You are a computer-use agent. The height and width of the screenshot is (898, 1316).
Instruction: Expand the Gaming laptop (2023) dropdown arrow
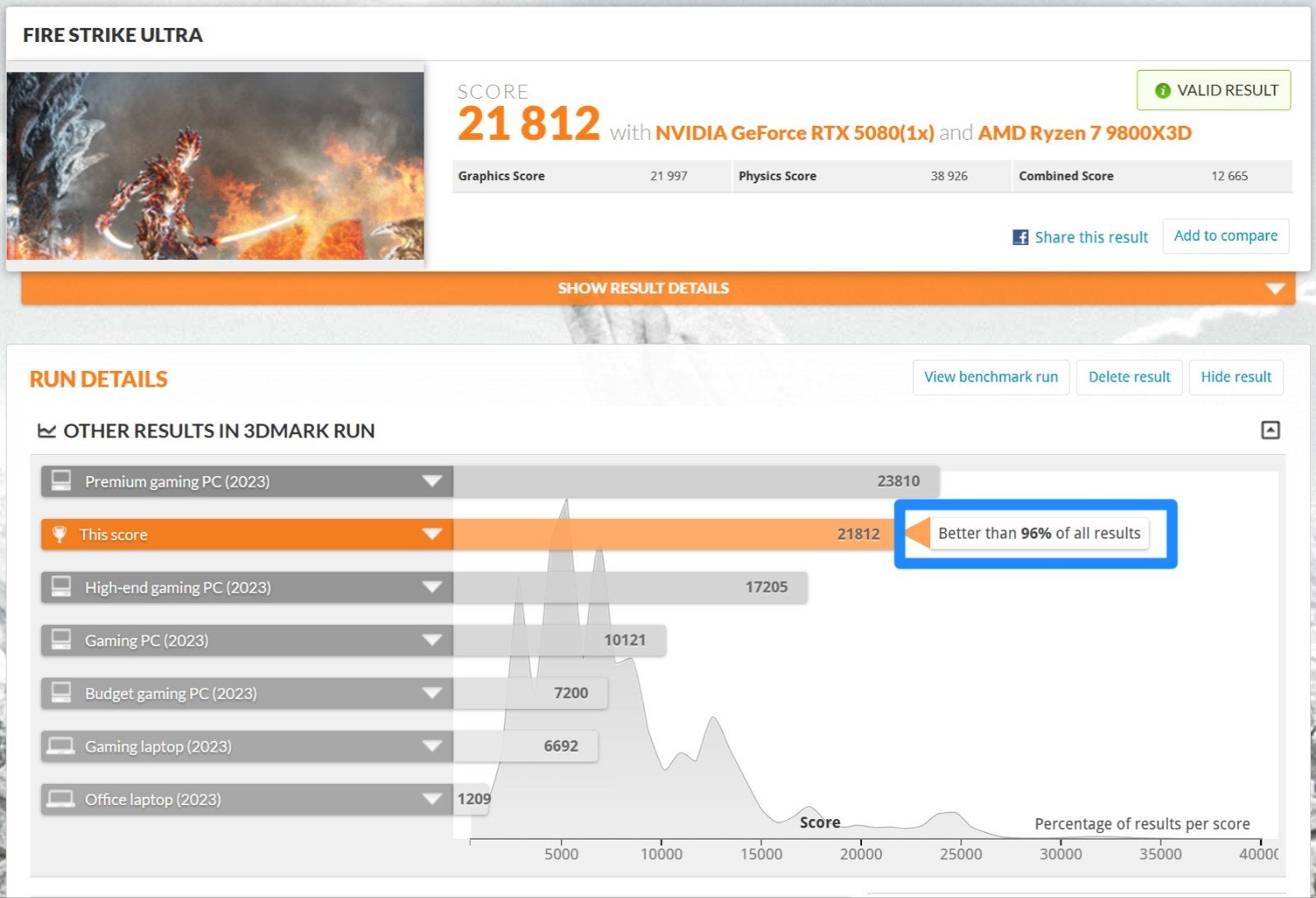pos(432,746)
